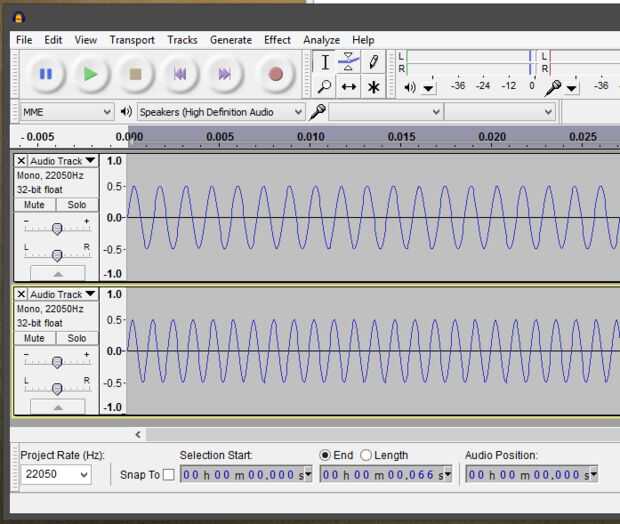Select the Multi-Tool asterisk icon
Viewport: 620px width, 524px height.
[373, 87]
